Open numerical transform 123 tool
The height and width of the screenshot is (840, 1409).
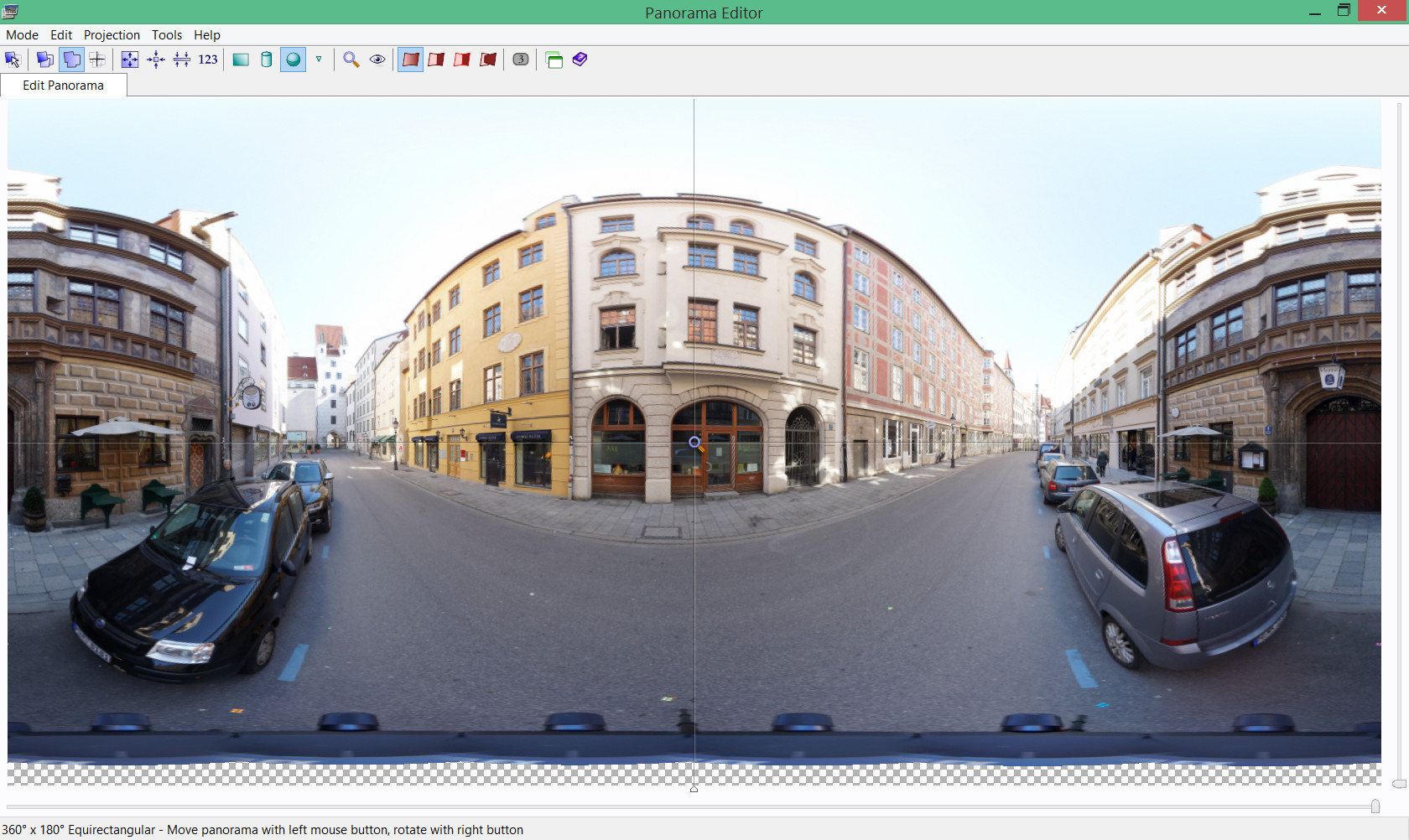[x=208, y=60]
